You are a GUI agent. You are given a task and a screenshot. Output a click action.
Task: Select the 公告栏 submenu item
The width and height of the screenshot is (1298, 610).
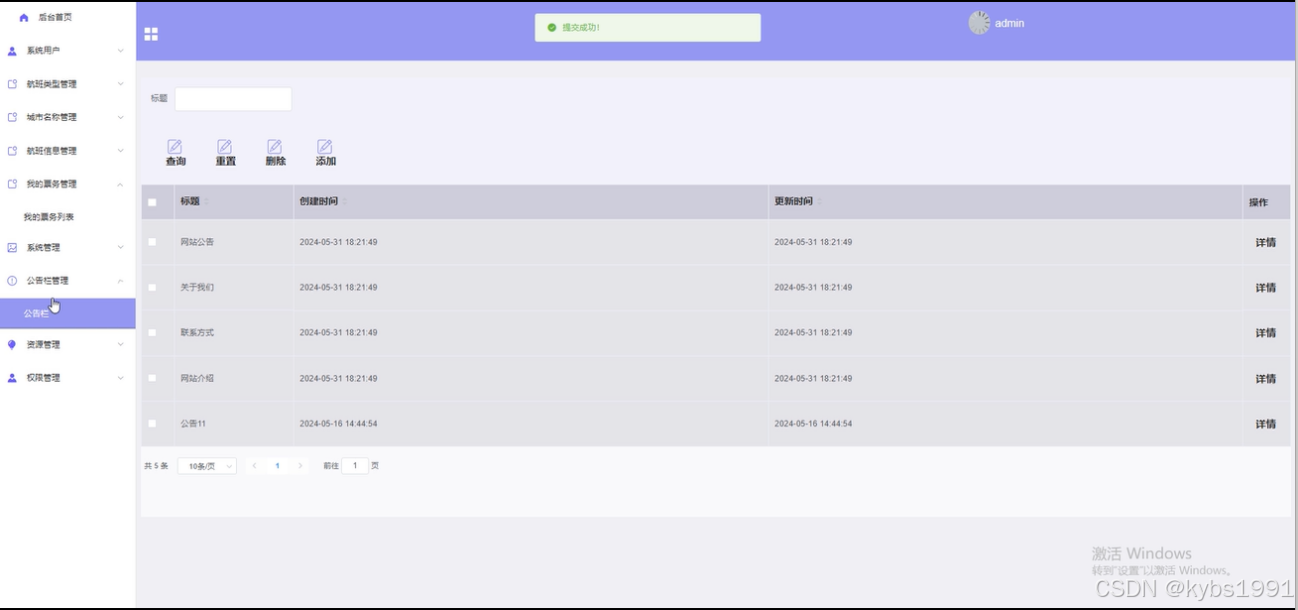pyautogui.click(x=68, y=313)
